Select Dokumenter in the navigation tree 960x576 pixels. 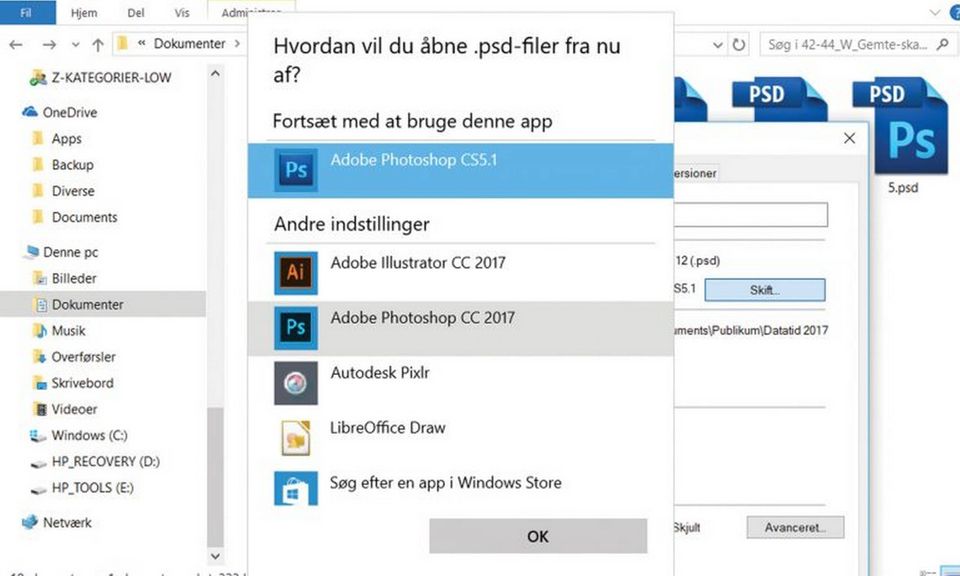(x=87, y=304)
